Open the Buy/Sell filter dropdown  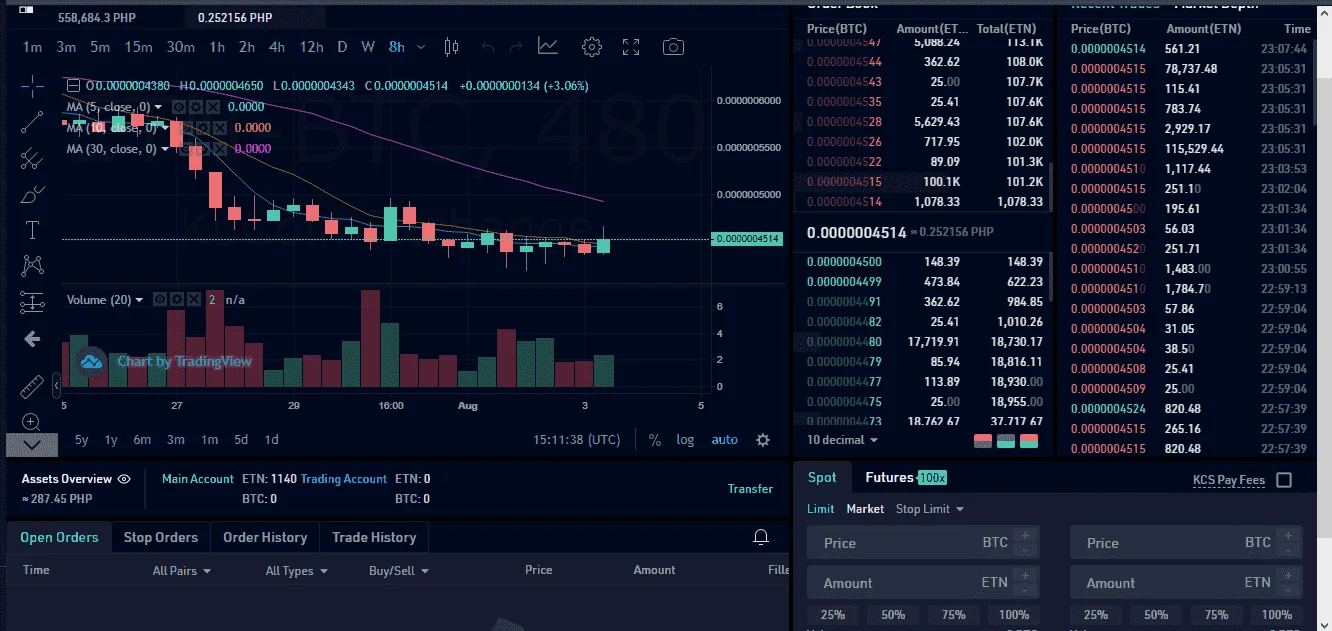[x=399, y=570]
